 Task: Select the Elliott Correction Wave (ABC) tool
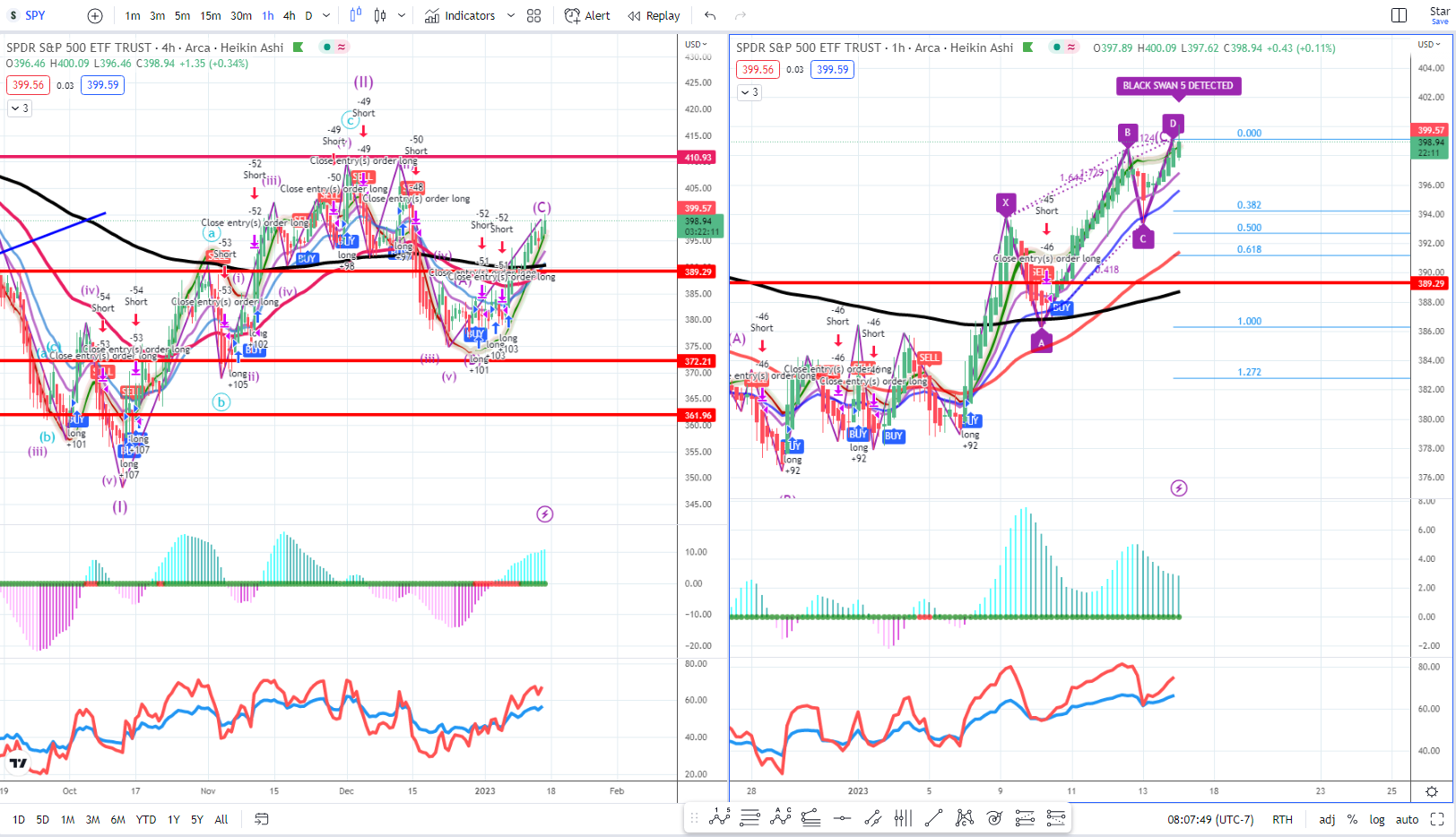coord(781,818)
